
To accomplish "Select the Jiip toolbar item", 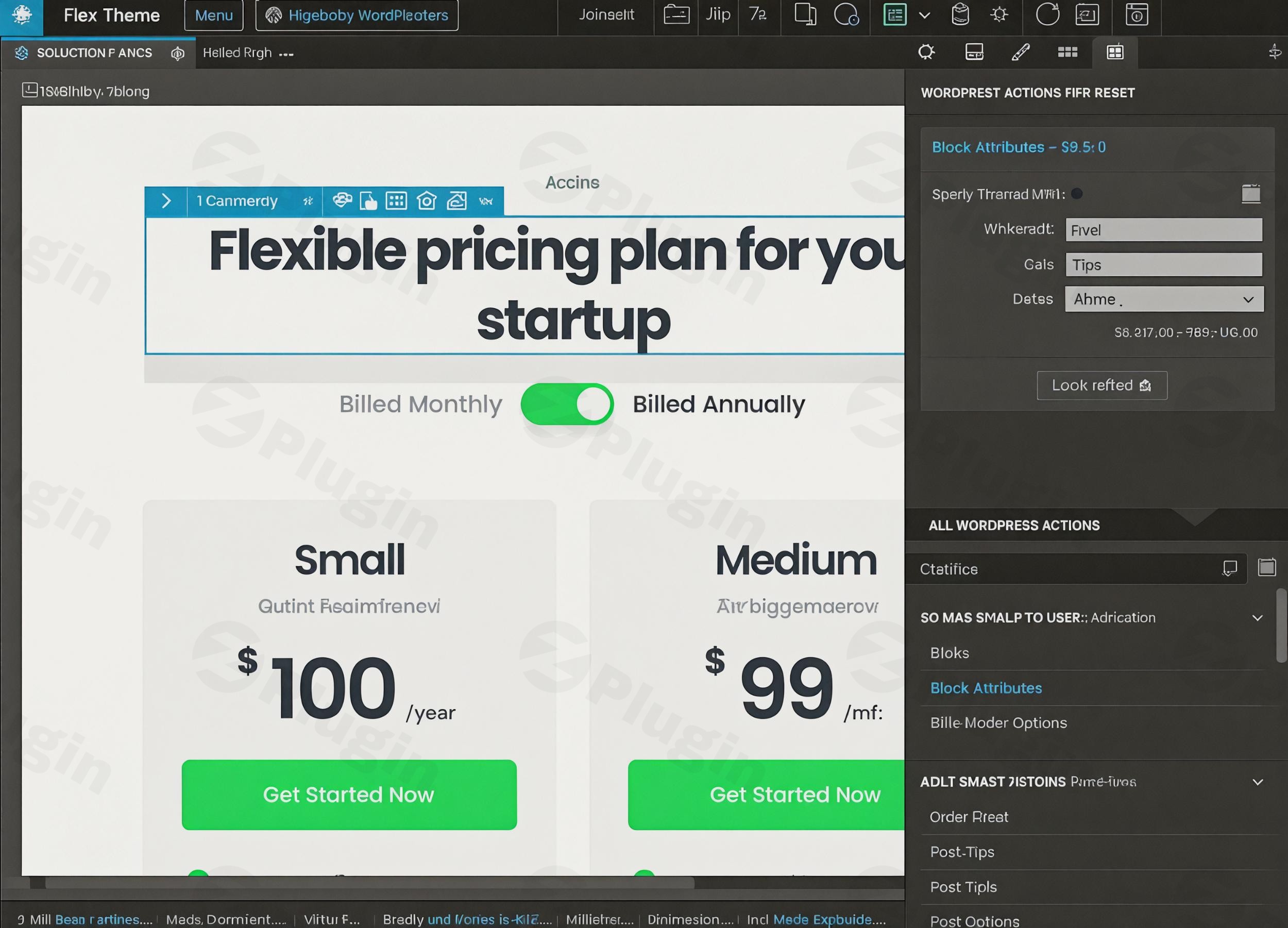I will point(718,14).
